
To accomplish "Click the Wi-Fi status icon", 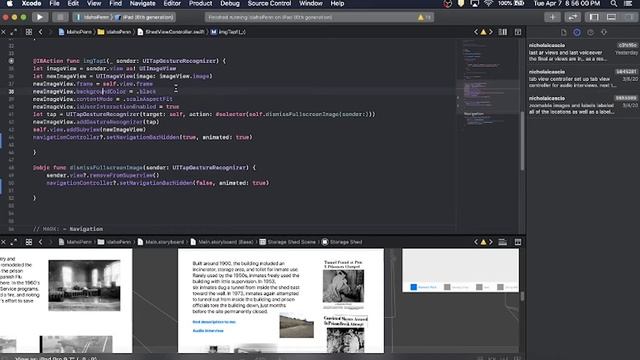I will click(489, 3).
